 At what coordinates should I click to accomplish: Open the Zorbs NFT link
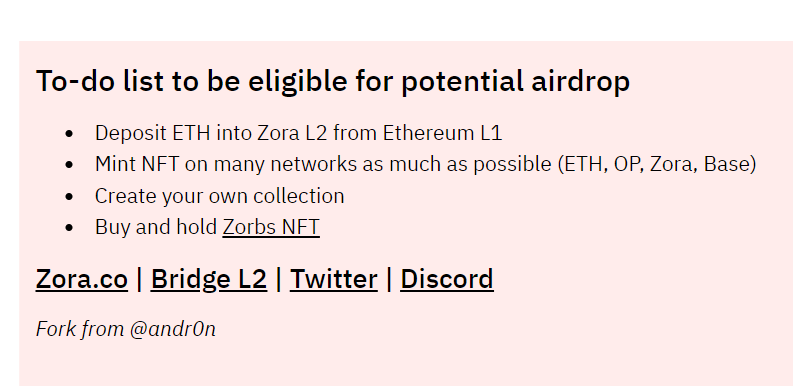pyautogui.click(x=271, y=227)
